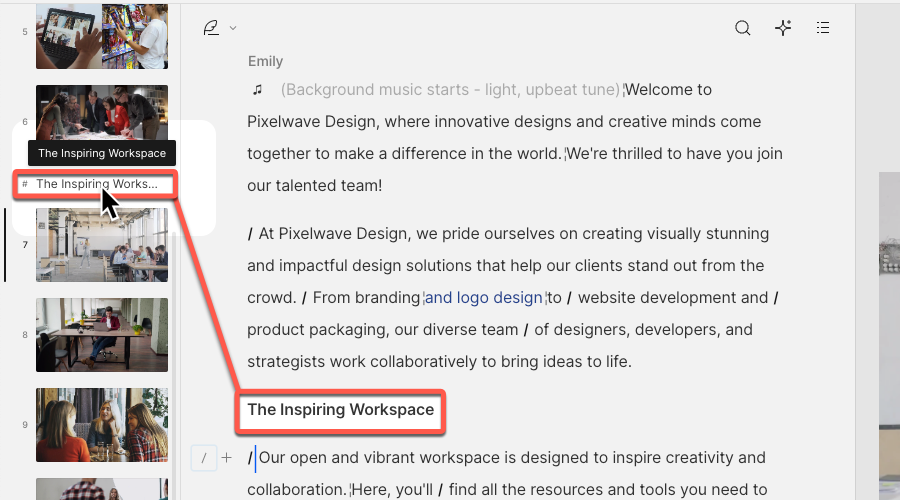Select scene 7 open office thumbnail

(x=102, y=245)
